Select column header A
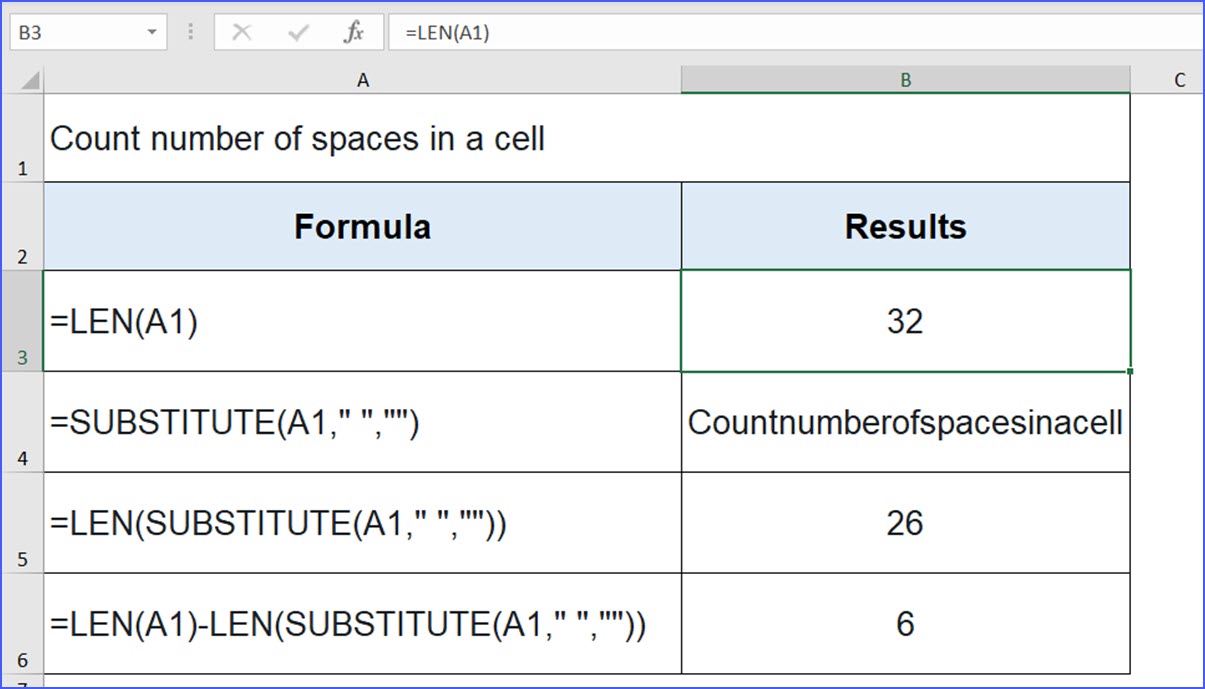Viewport: 1205px width, 689px height. pyautogui.click(x=363, y=79)
